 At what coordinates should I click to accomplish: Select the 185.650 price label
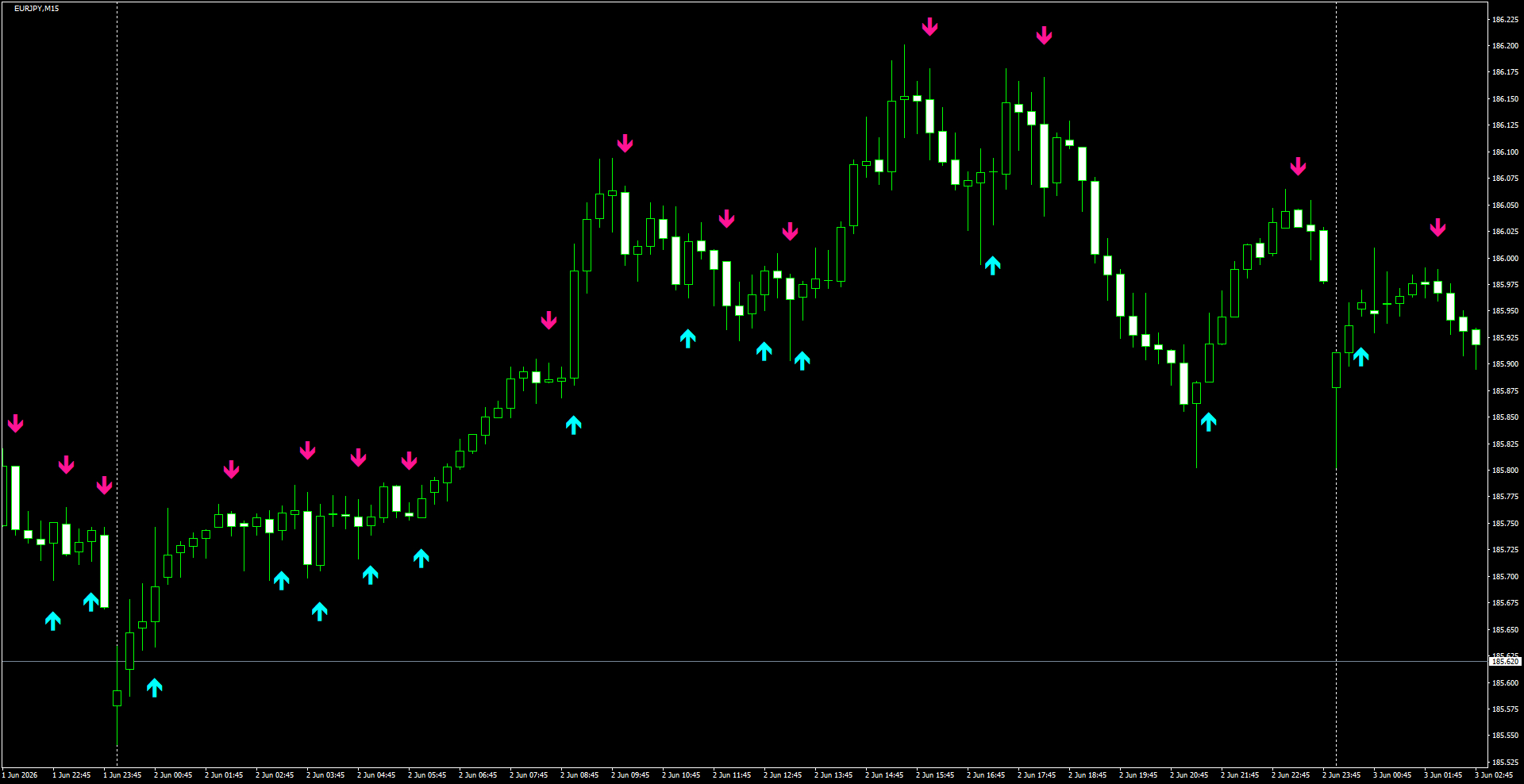(x=1505, y=630)
